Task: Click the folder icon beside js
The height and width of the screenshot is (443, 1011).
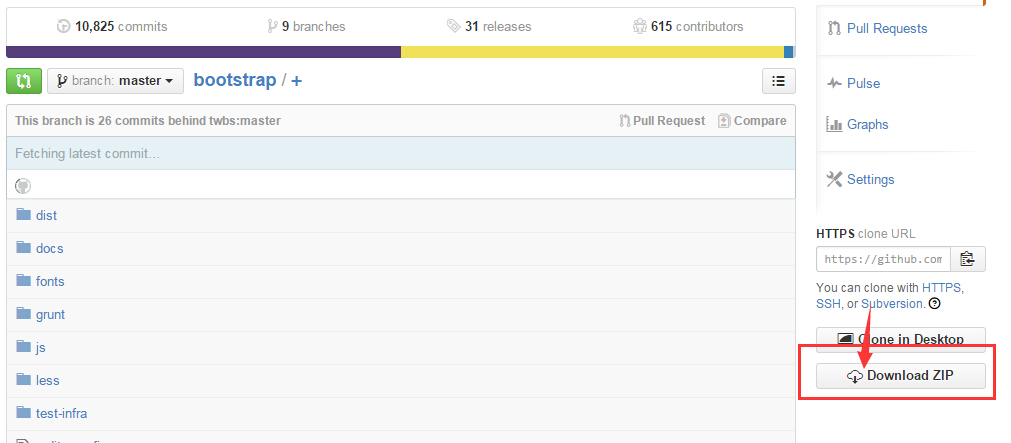Action: coord(24,346)
